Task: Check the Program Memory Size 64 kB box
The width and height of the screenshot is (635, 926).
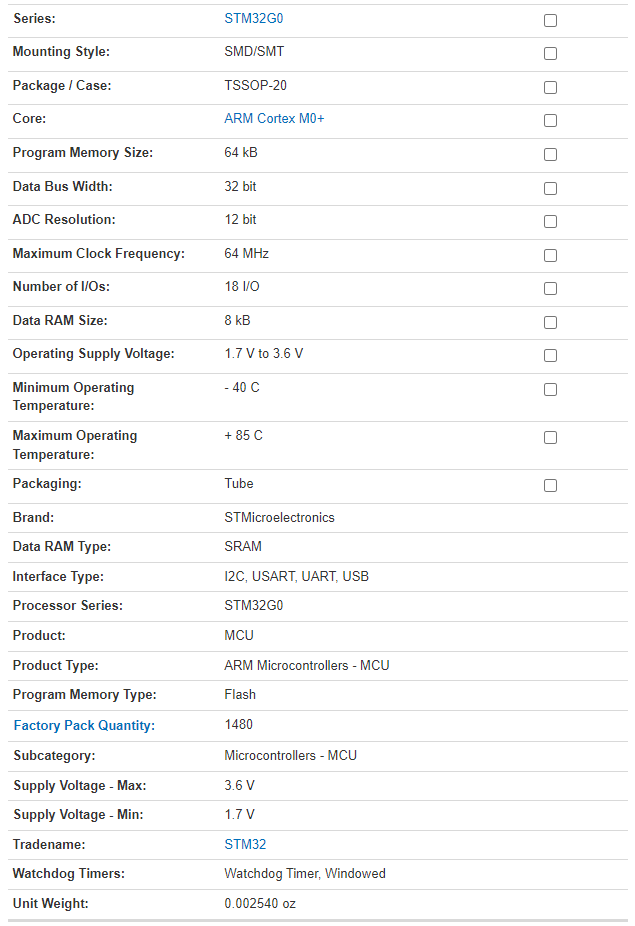Action: pos(550,155)
